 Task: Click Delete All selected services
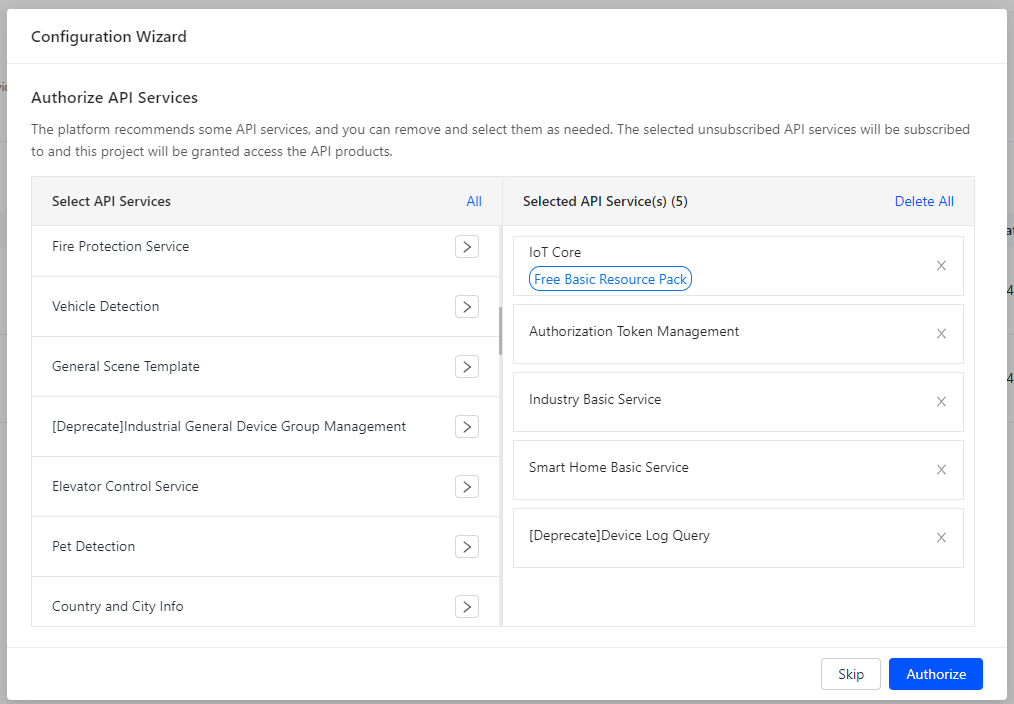click(x=924, y=202)
